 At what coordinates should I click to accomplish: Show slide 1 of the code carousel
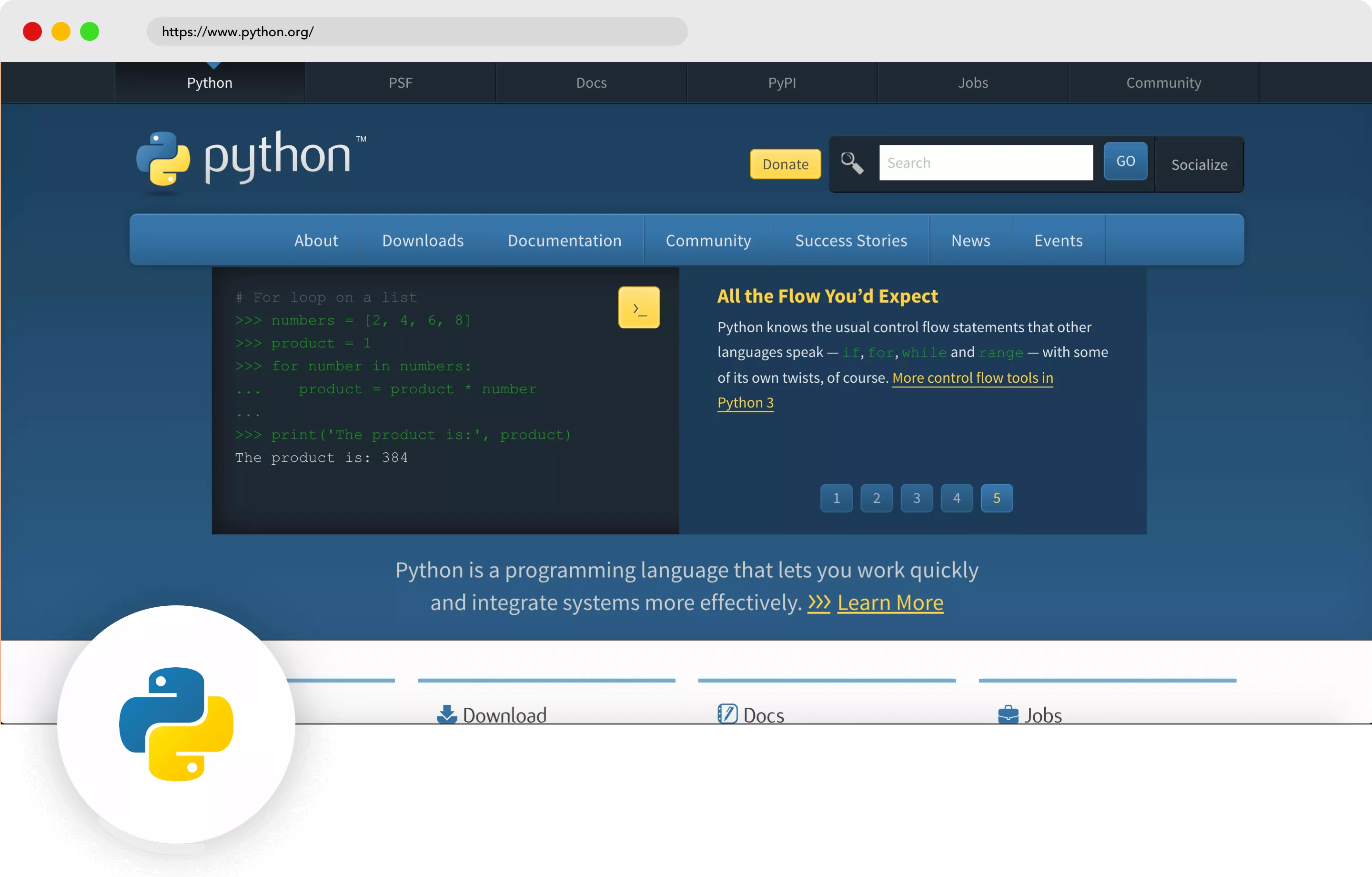[x=837, y=498]
